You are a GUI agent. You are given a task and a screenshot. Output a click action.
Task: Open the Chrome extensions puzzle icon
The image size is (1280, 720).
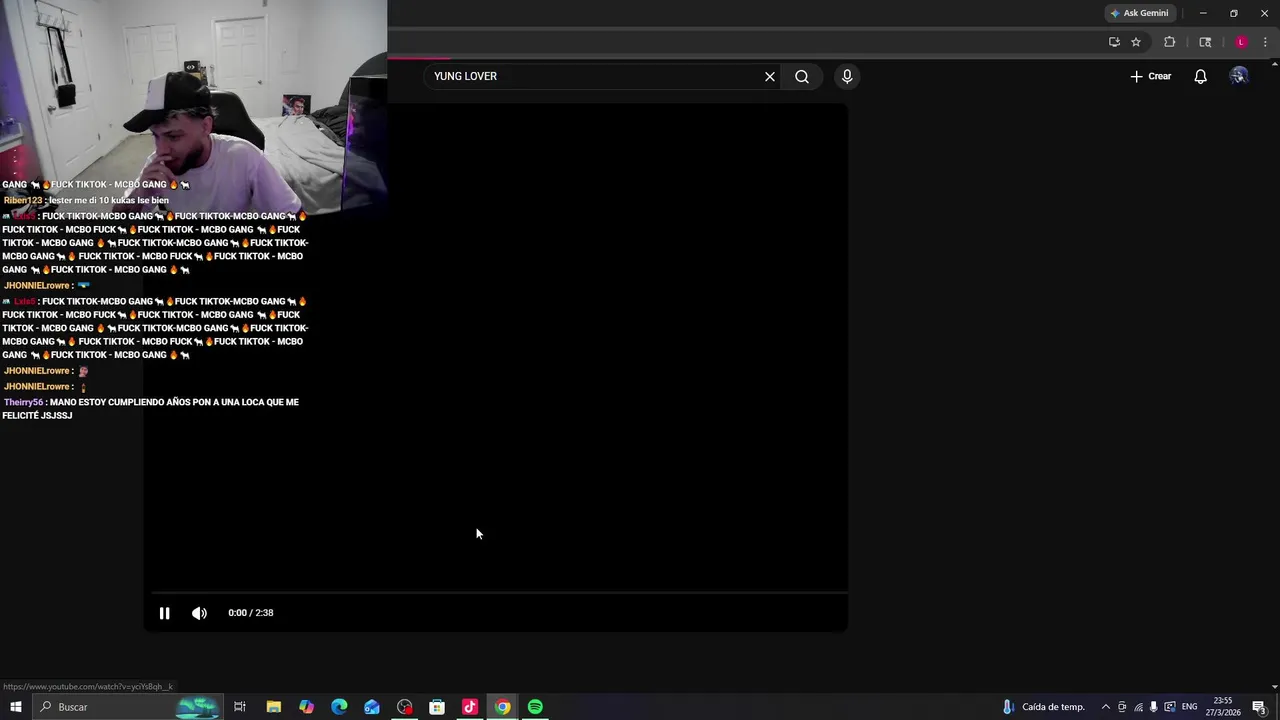pos(1169,42)
